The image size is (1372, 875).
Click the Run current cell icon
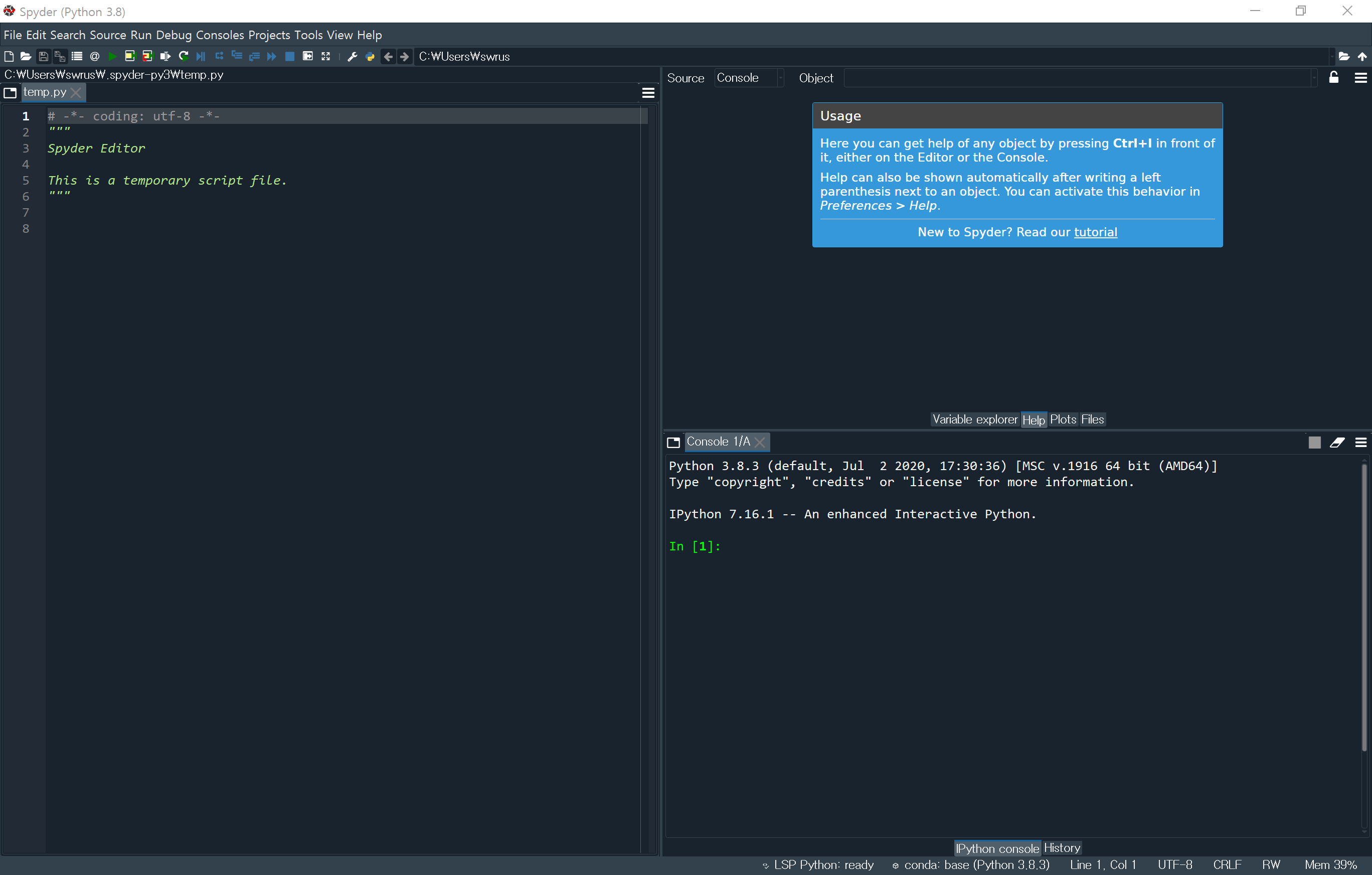(x=130, y=56)
